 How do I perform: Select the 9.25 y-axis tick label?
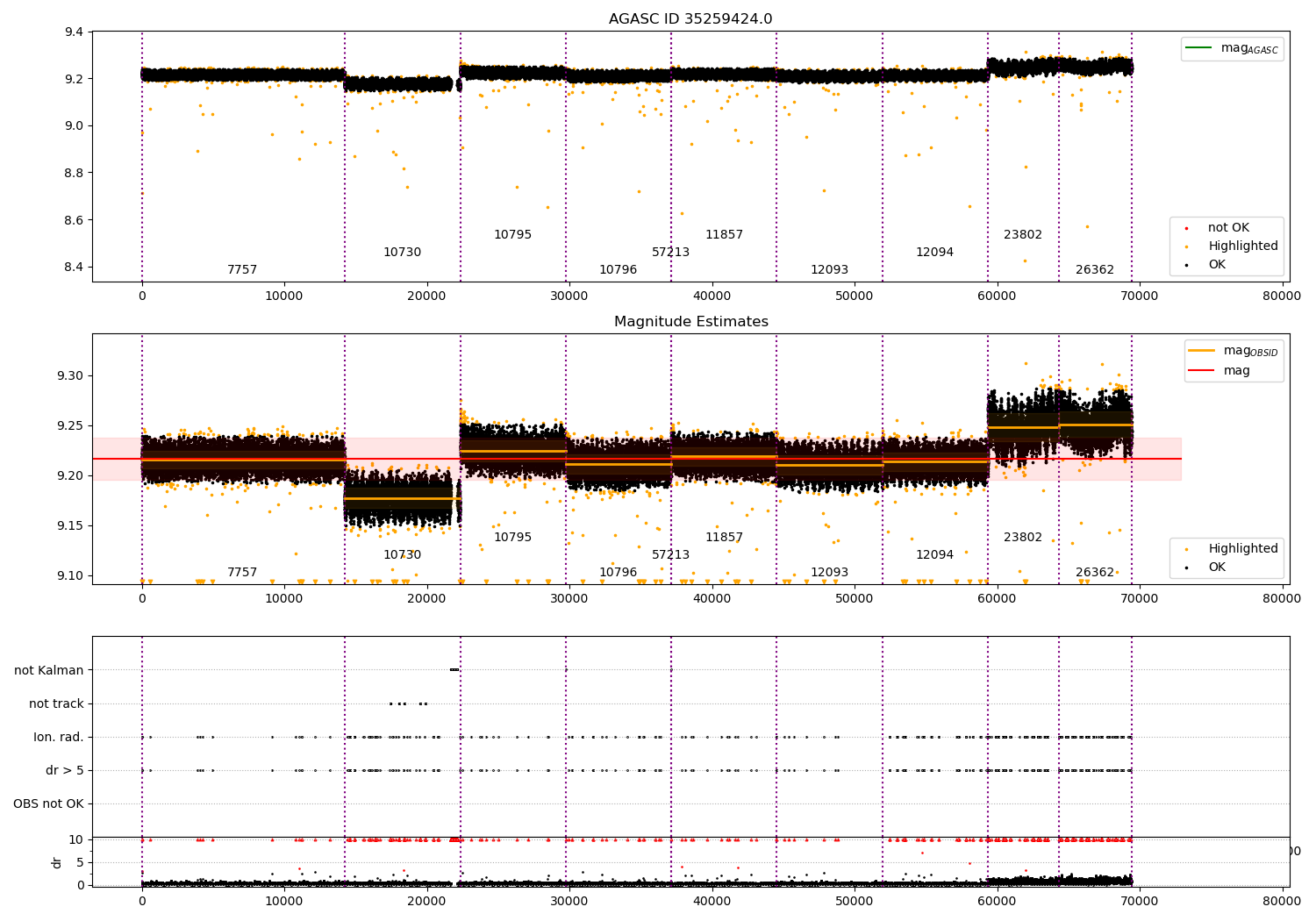[x=71, y=426]
